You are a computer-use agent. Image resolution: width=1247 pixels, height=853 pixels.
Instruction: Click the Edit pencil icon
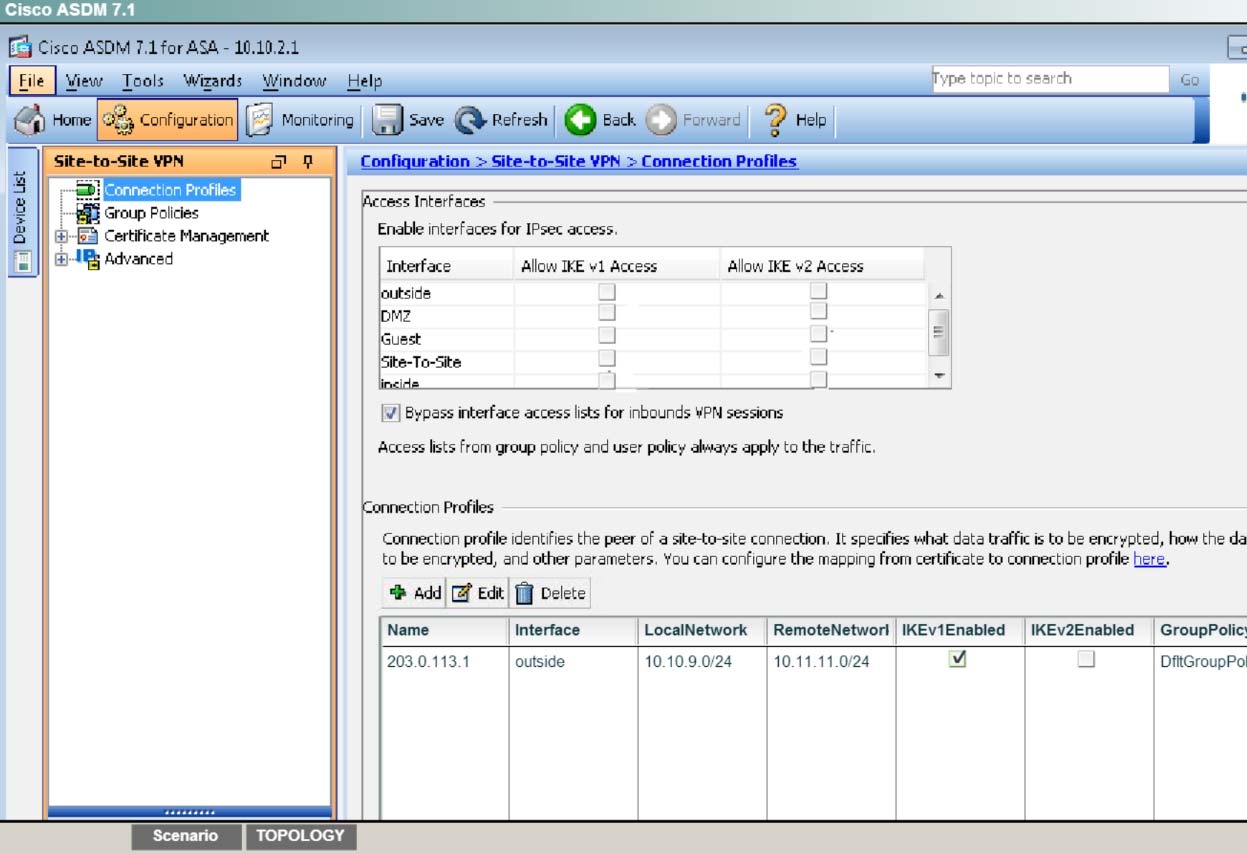[x=461, y=593]
